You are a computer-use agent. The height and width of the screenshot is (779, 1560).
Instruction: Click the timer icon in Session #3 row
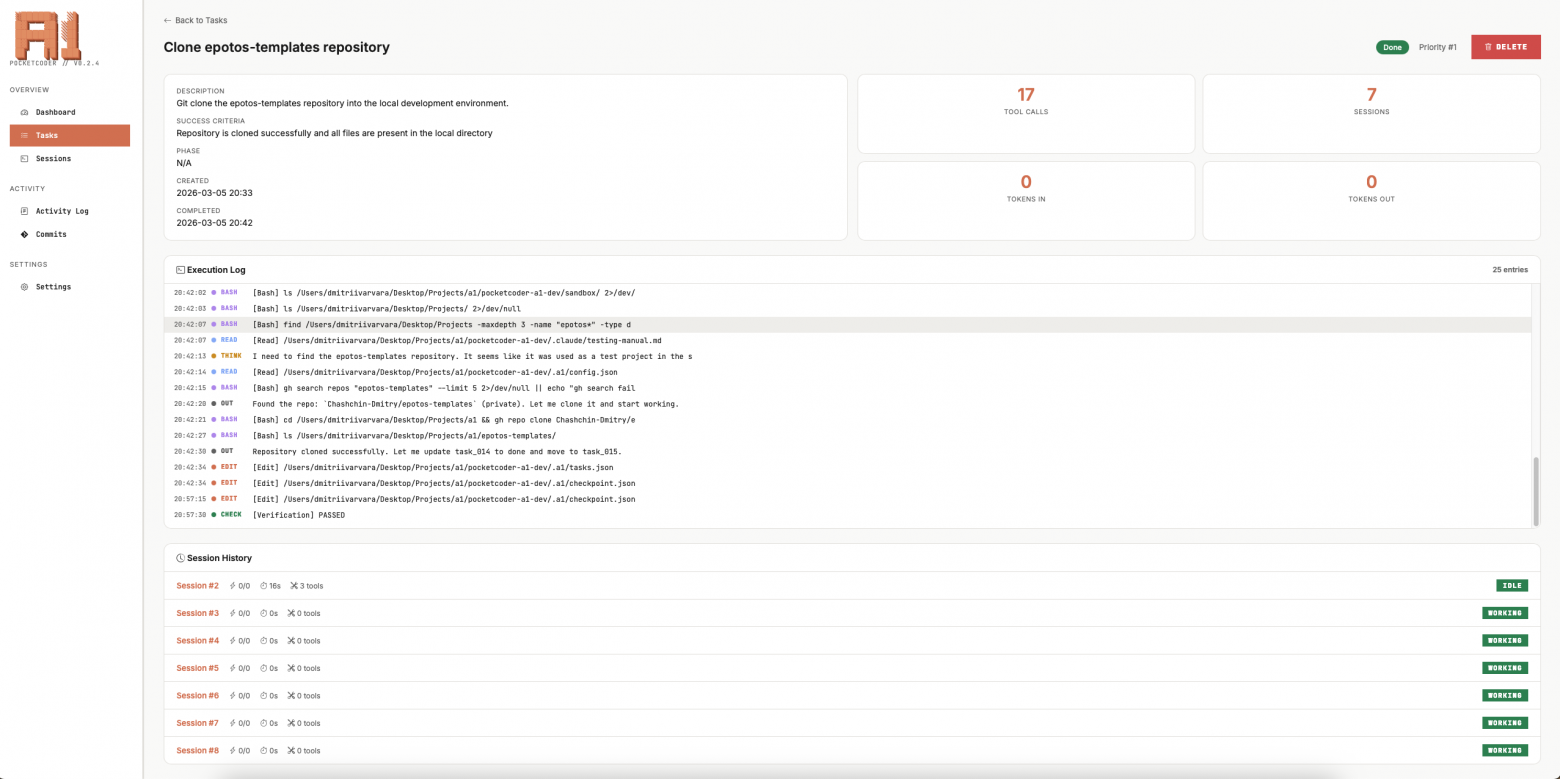(x=264, y=613)
